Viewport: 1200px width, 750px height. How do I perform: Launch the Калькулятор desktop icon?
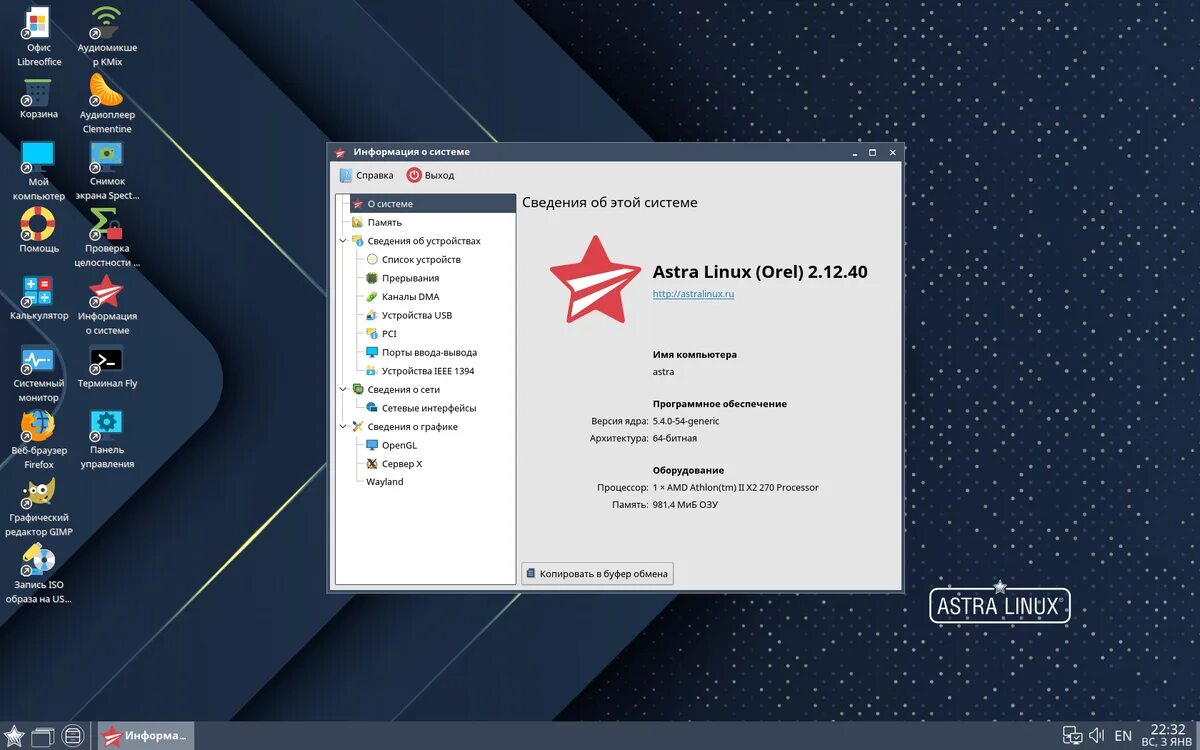[39, 298]
